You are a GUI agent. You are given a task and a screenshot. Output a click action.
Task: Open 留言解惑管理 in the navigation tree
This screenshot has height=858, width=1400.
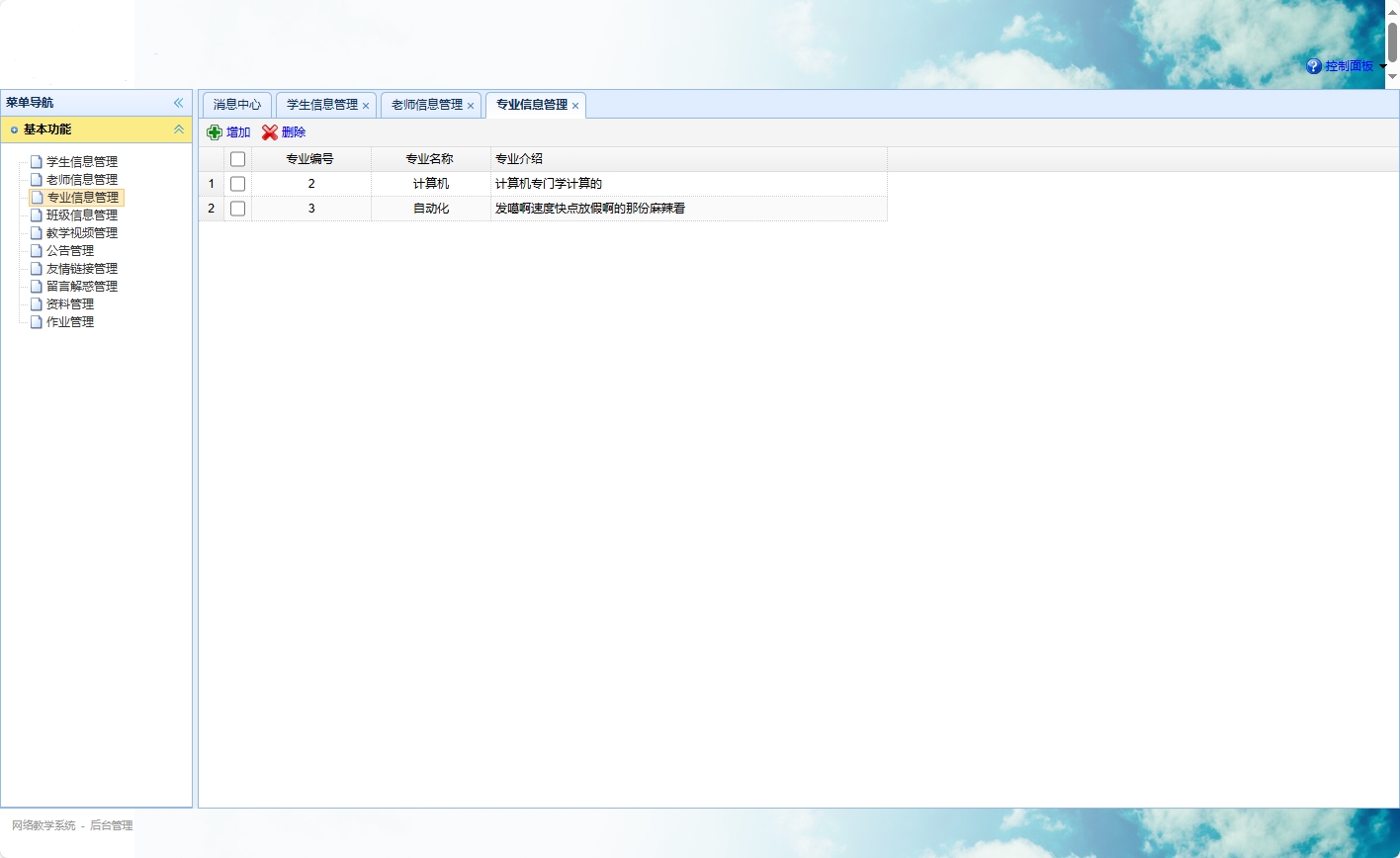(82, 287)
